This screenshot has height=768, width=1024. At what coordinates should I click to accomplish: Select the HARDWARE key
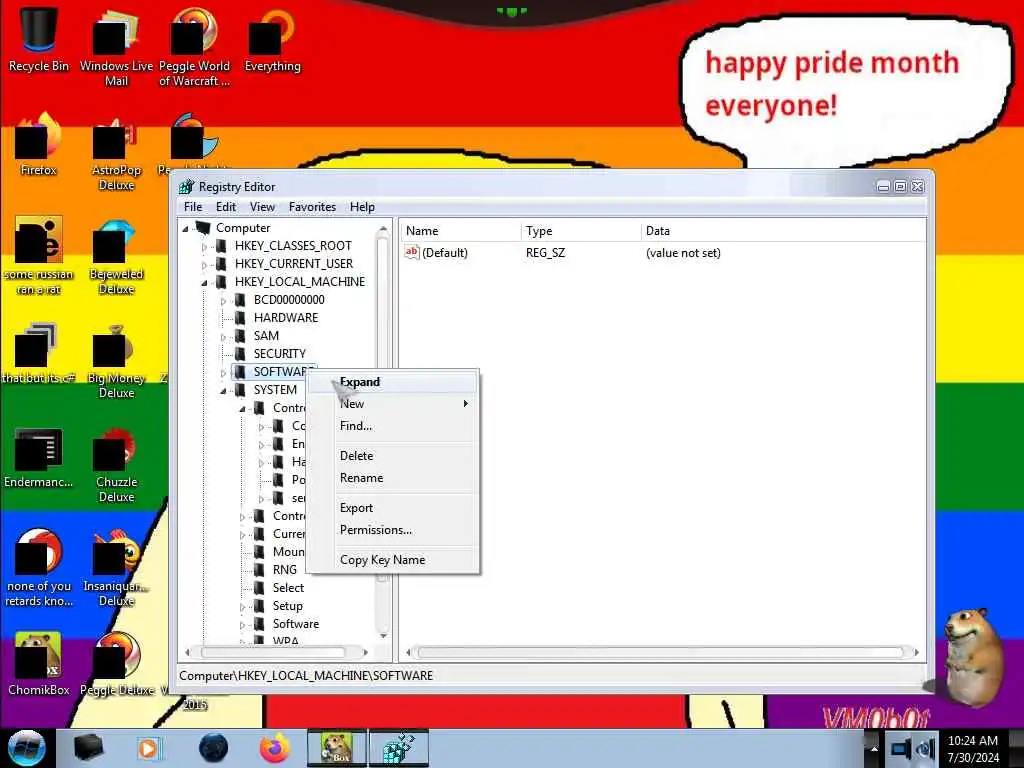285,317
